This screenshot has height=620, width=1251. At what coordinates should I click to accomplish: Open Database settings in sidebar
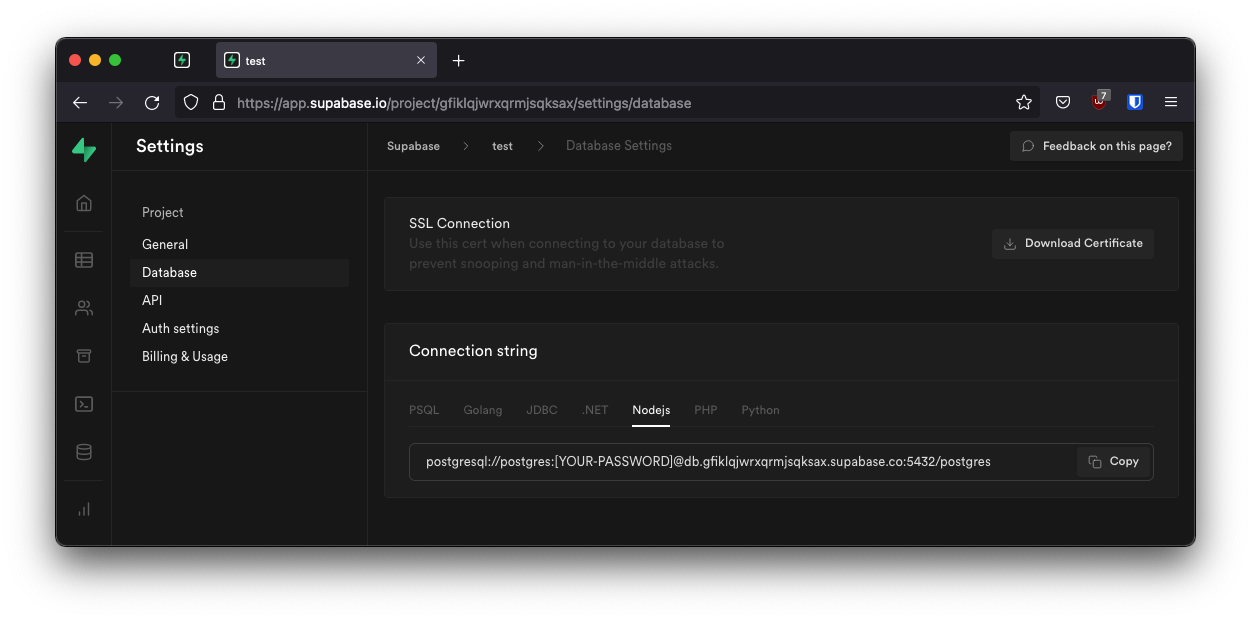click(x=239, y=272)
